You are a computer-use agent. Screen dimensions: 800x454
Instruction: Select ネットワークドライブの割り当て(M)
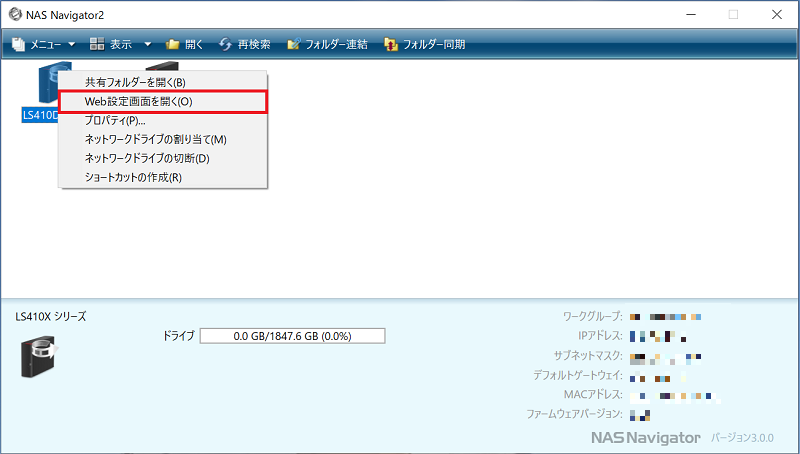click(x=163, y=139)
